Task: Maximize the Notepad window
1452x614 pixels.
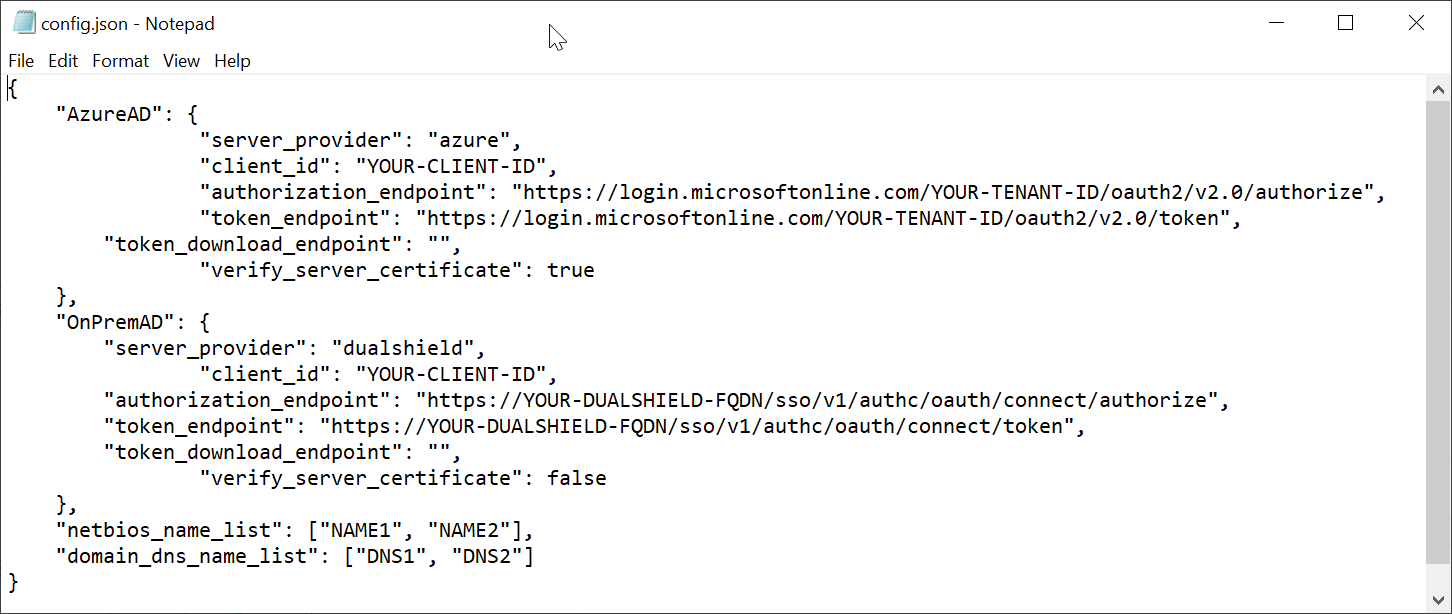Action: pyautogui.click(x=1345, y=23)
